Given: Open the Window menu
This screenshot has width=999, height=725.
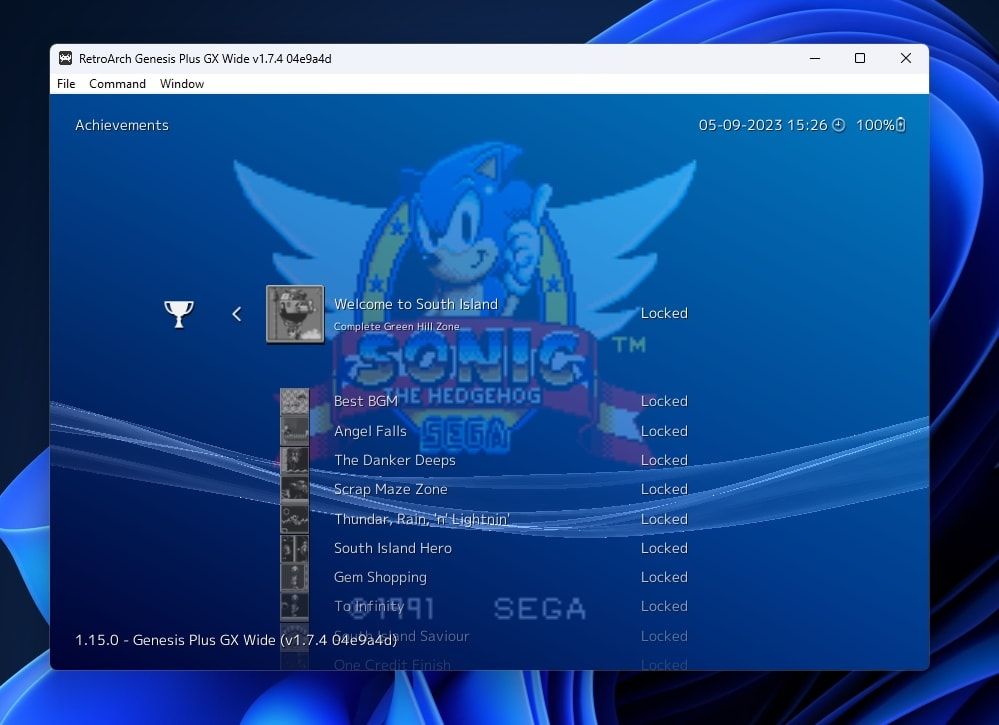Looking at the screenshot, I should tap(181, 84).
